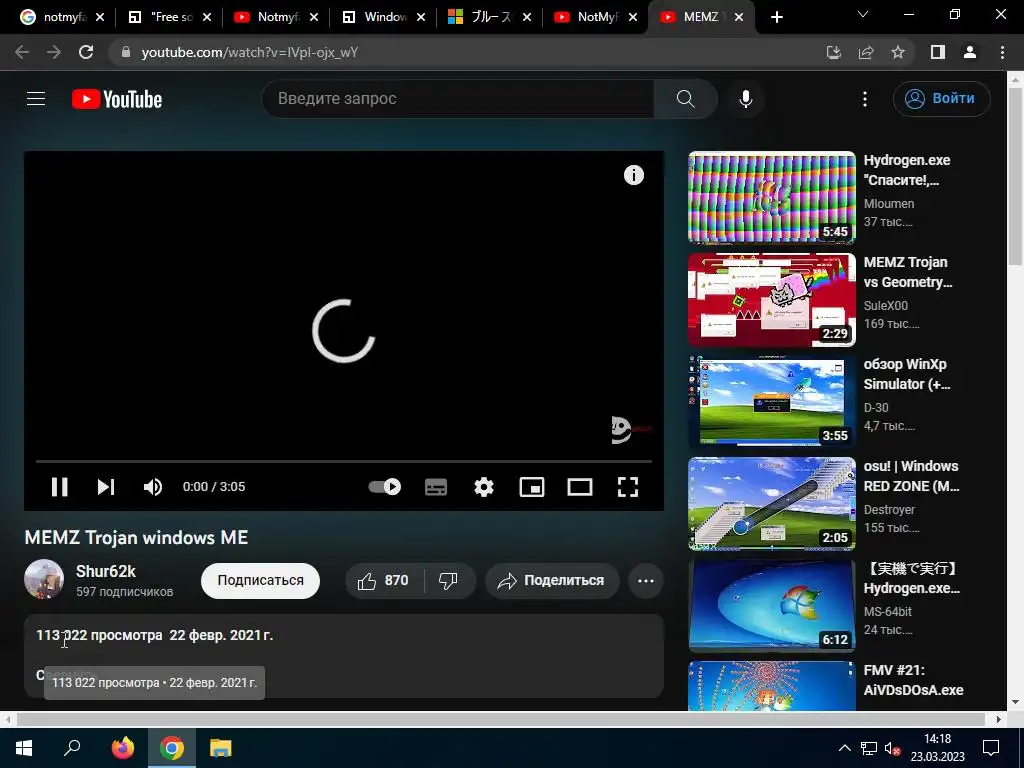The width and height of the screenshot is (1024, 768).
Task: Dislike the video
Action: point(449,581)
